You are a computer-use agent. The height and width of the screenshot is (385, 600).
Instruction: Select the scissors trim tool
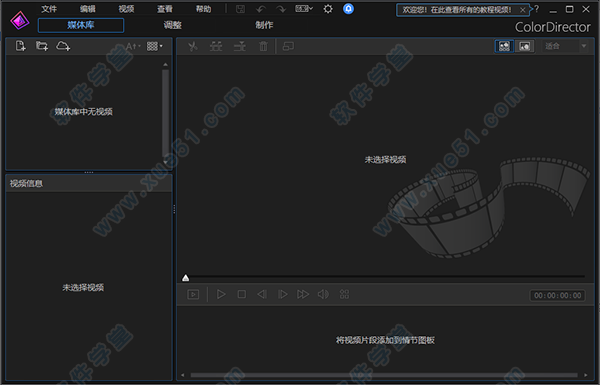[193, 46]
